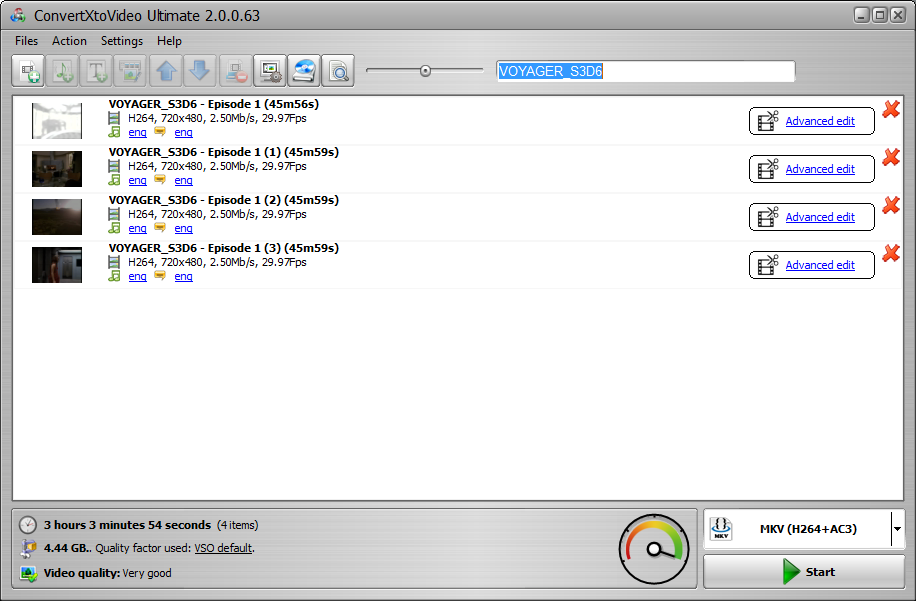Click the blue move up arrow icon
Screen dimensions: 916x601
(166, 71)
